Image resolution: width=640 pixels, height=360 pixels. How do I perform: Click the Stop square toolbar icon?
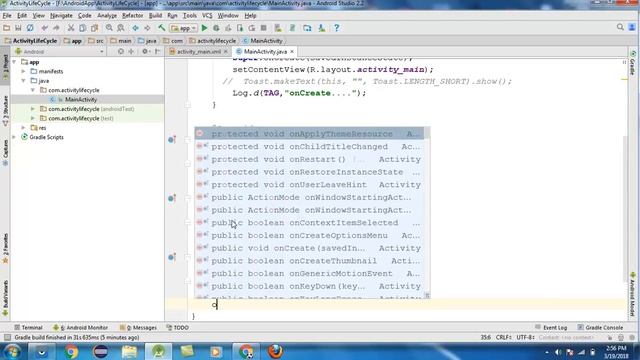pos(264,28)
